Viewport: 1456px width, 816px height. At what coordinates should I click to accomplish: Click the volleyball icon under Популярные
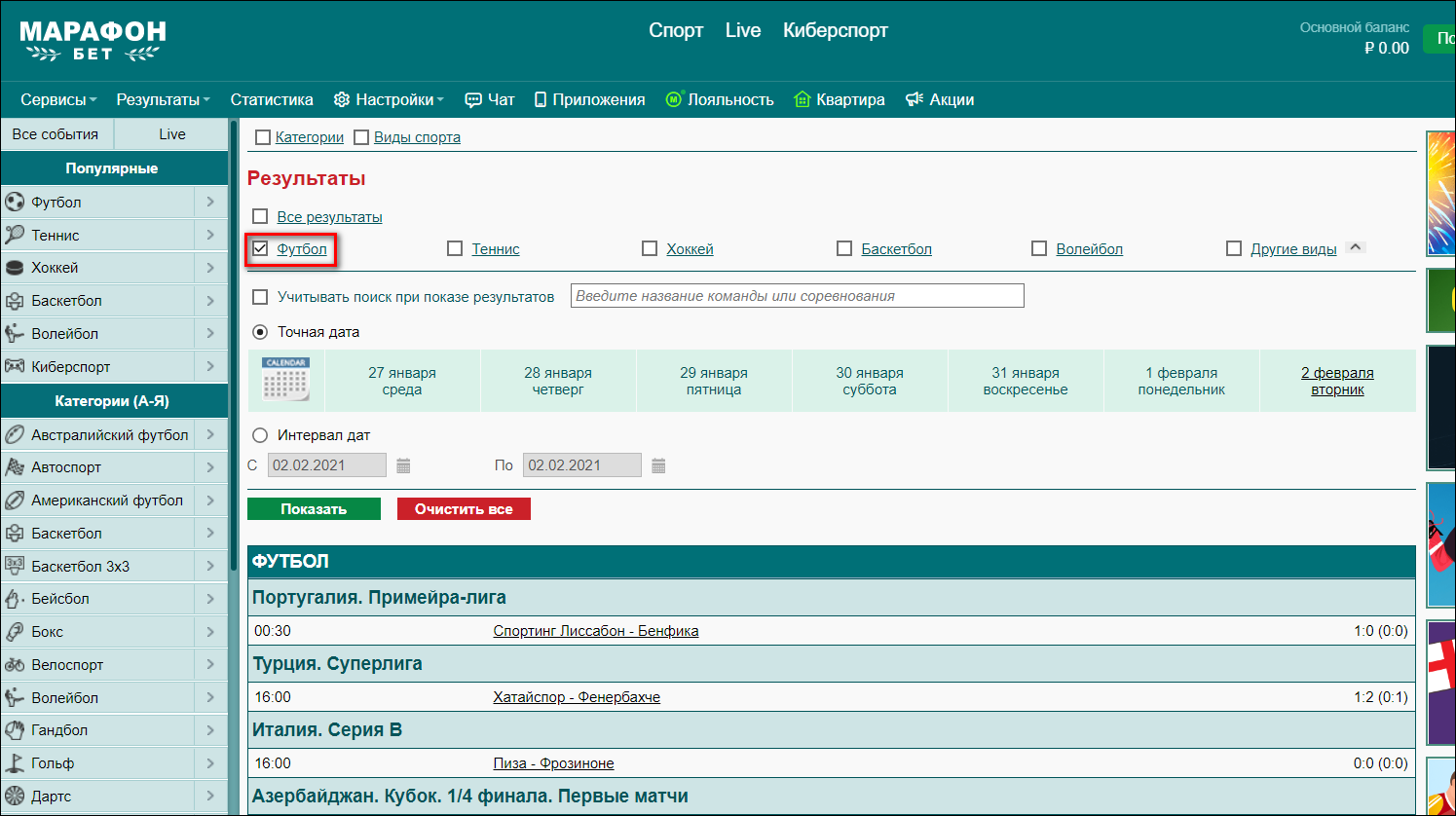(x=15, y=333)
